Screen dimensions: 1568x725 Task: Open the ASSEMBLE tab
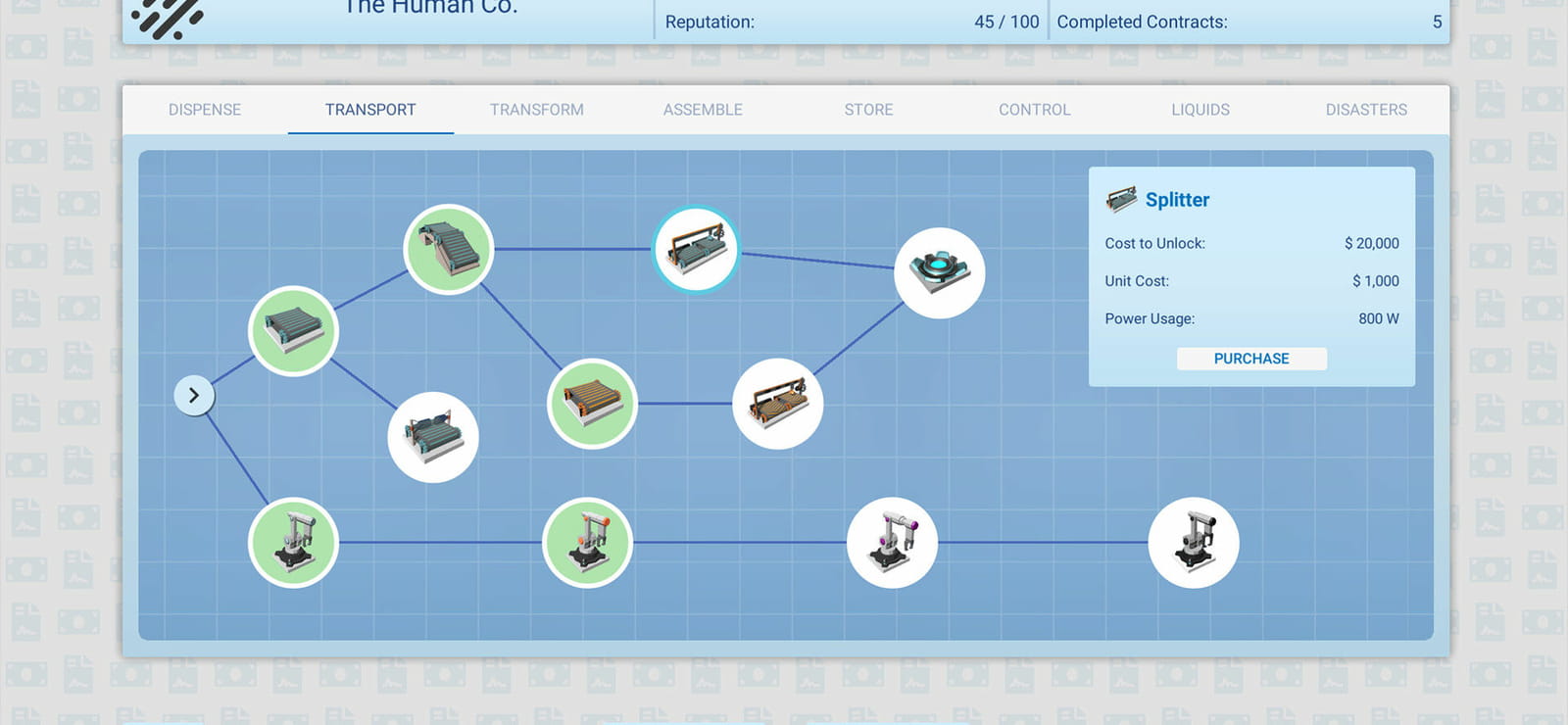click(x=703, y=110)
